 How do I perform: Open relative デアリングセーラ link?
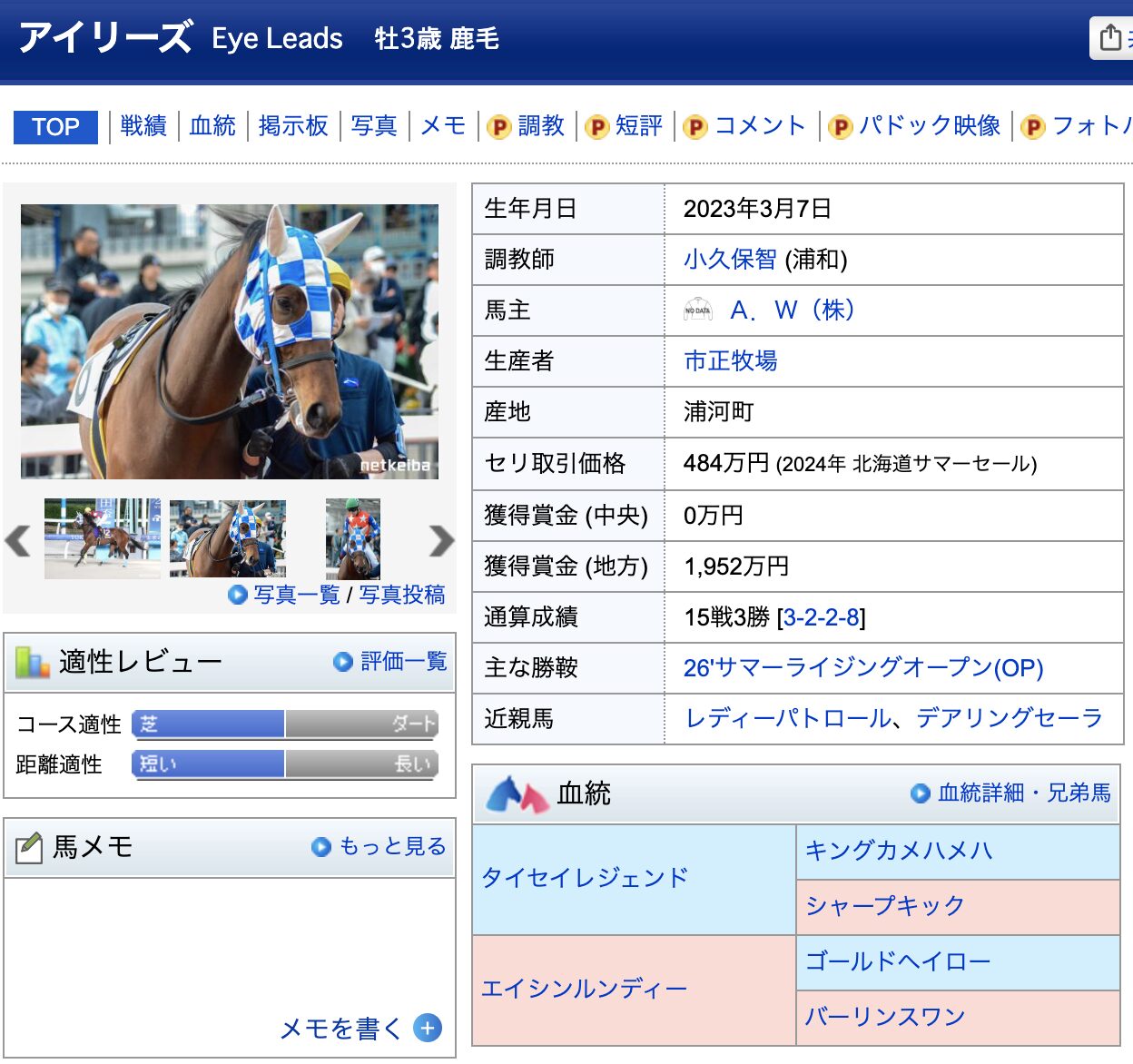tap(1010, 719)
